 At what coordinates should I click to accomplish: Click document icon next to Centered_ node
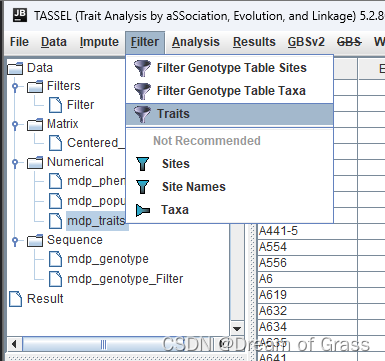click(x=55, y=143)
